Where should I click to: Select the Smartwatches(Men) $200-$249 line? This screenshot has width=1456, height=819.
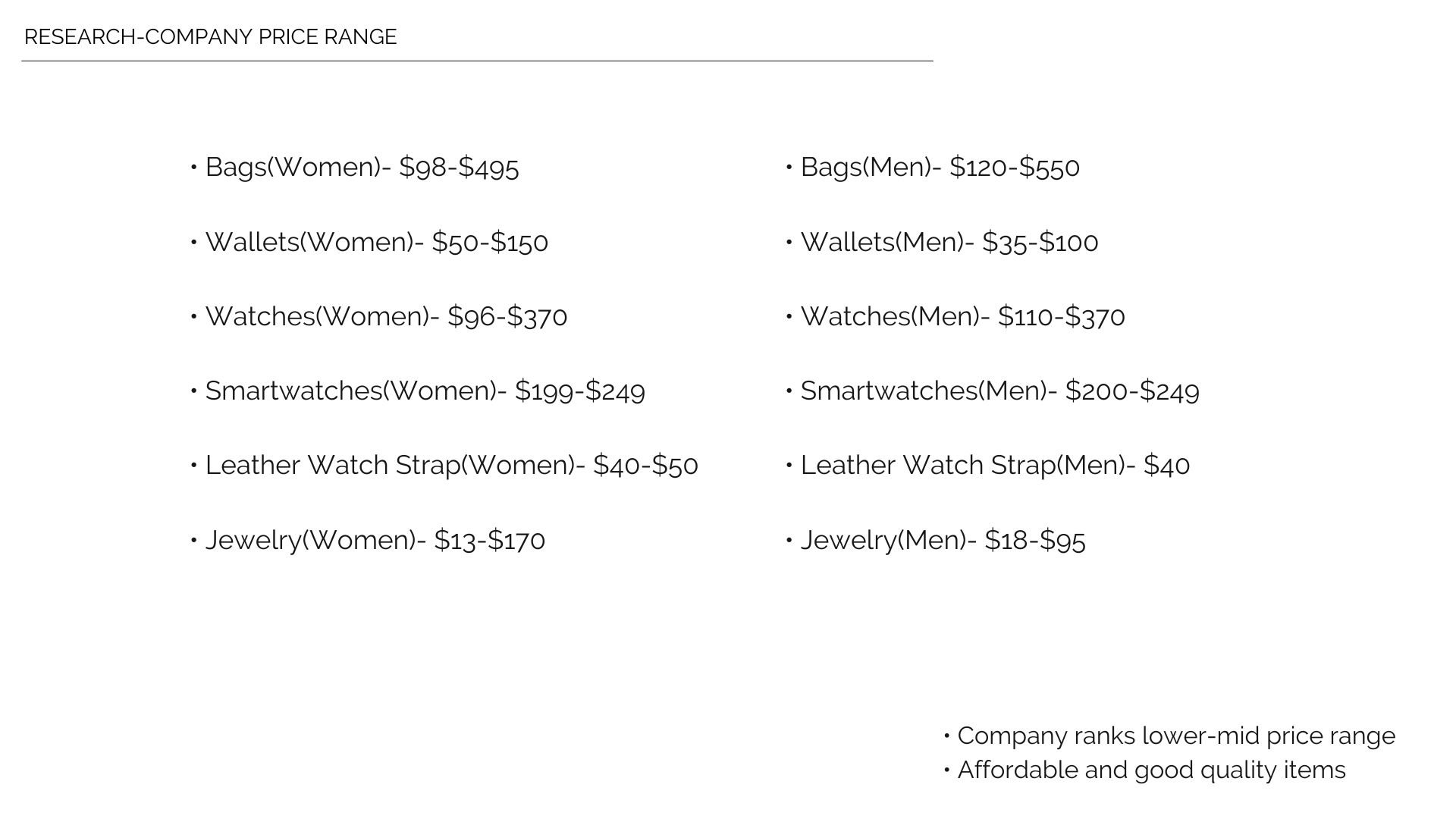pyautogui.click(x=992, y=391)
